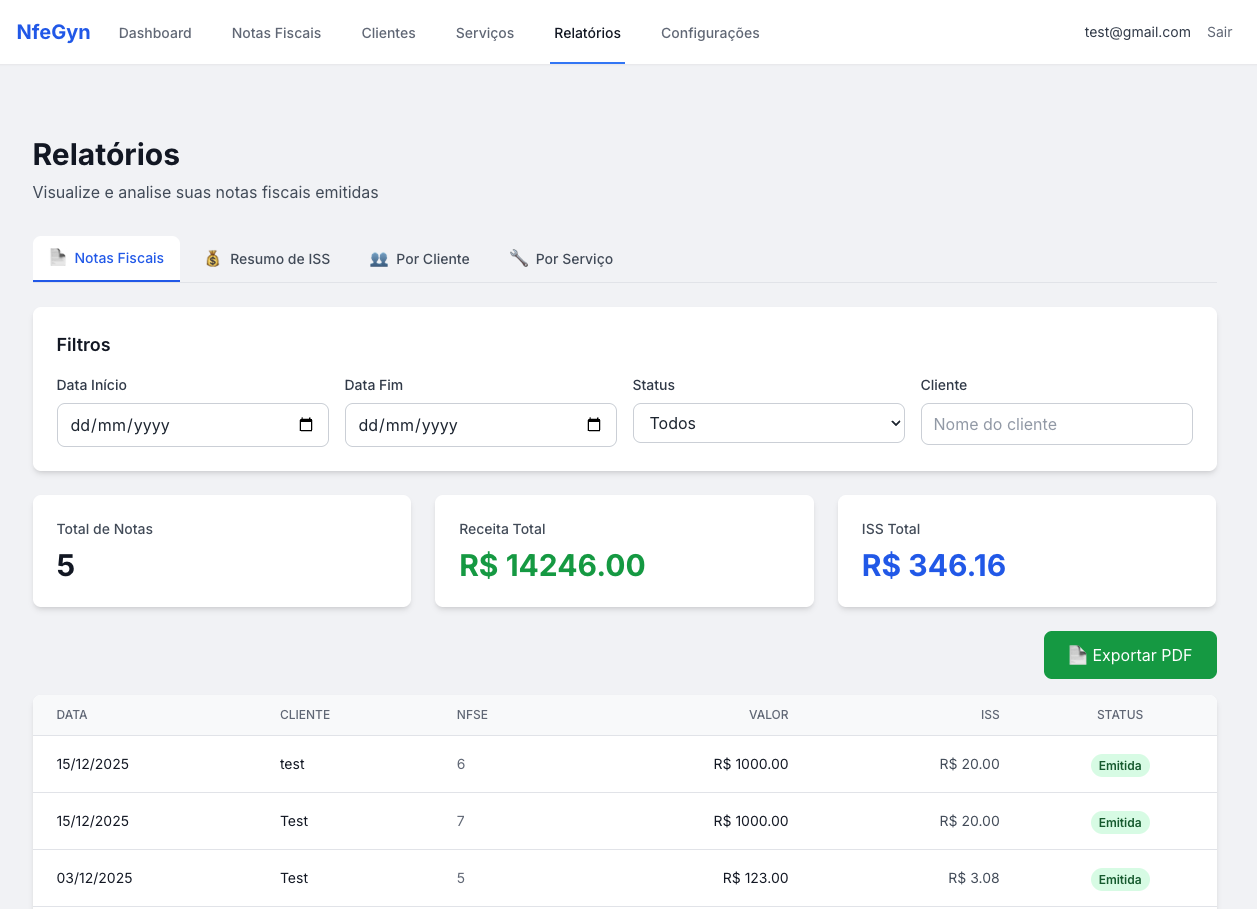This screenshot has height=909, width=1257.
Task: Open the Clientes section
Action: (388, 32)
